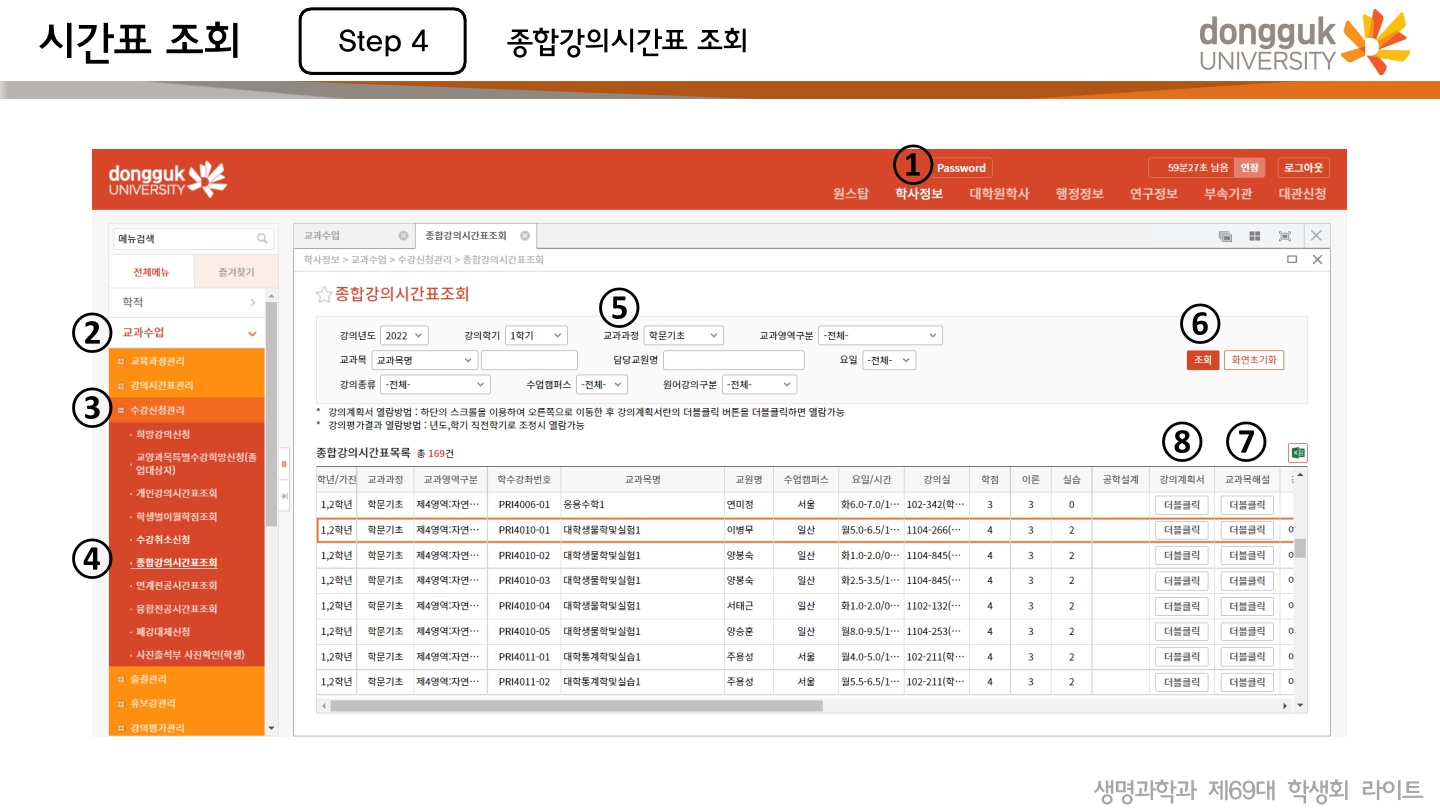The image size is (1440, 810).
Task: Open the 수업캠퍼스 dropdown
Action: point(601,384)
